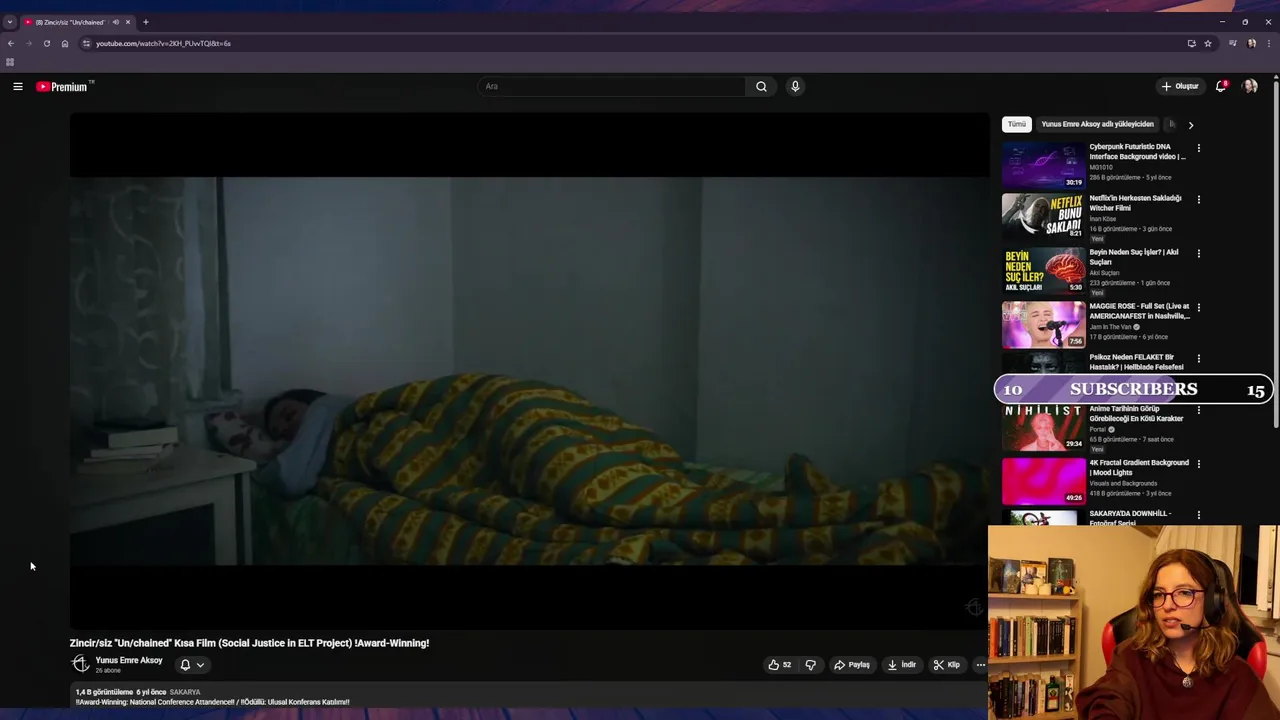Select the Tümü filter chip
This screenshot has width=1280, height=720.
pos(1016,124)
